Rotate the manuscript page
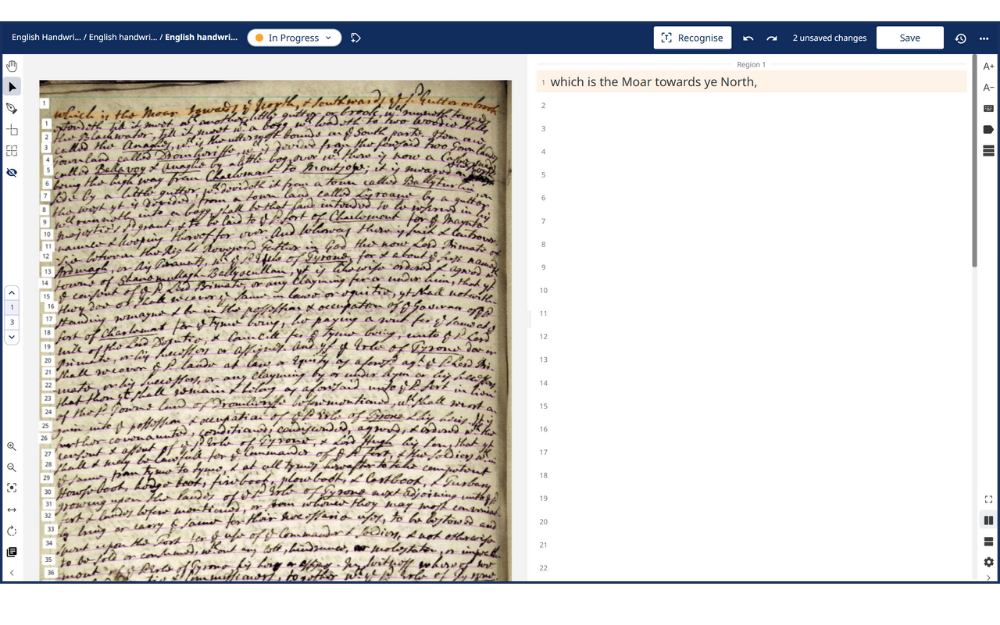The height and width of the screenshot is (625, 1000). tap(11, 530)
